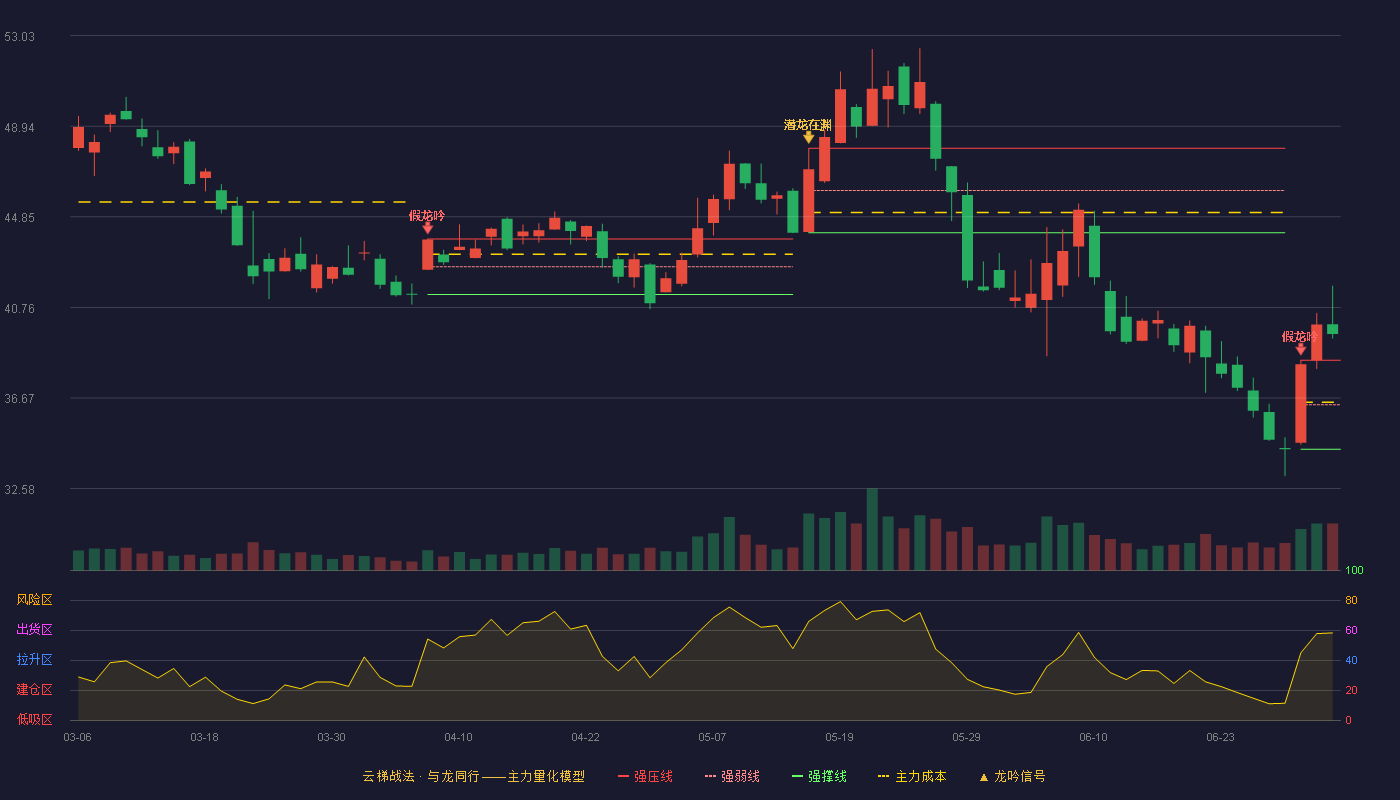Viewport: 1400px width, 800px height.
Task: Click the 05-07 date label
Action: click(x=712, y=737)
